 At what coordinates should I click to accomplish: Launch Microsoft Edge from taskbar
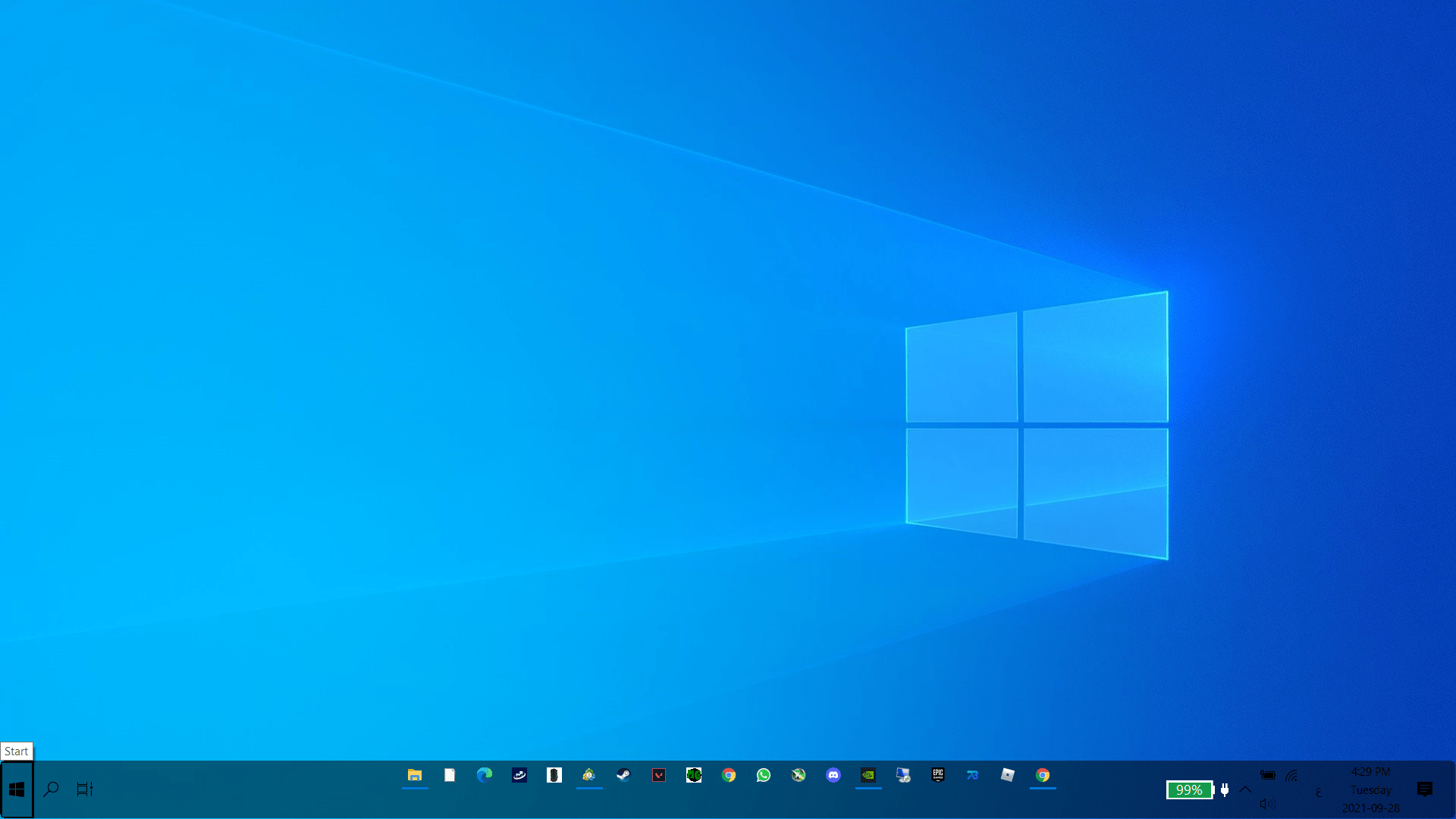pyautogui.click(x=485, y=775)
